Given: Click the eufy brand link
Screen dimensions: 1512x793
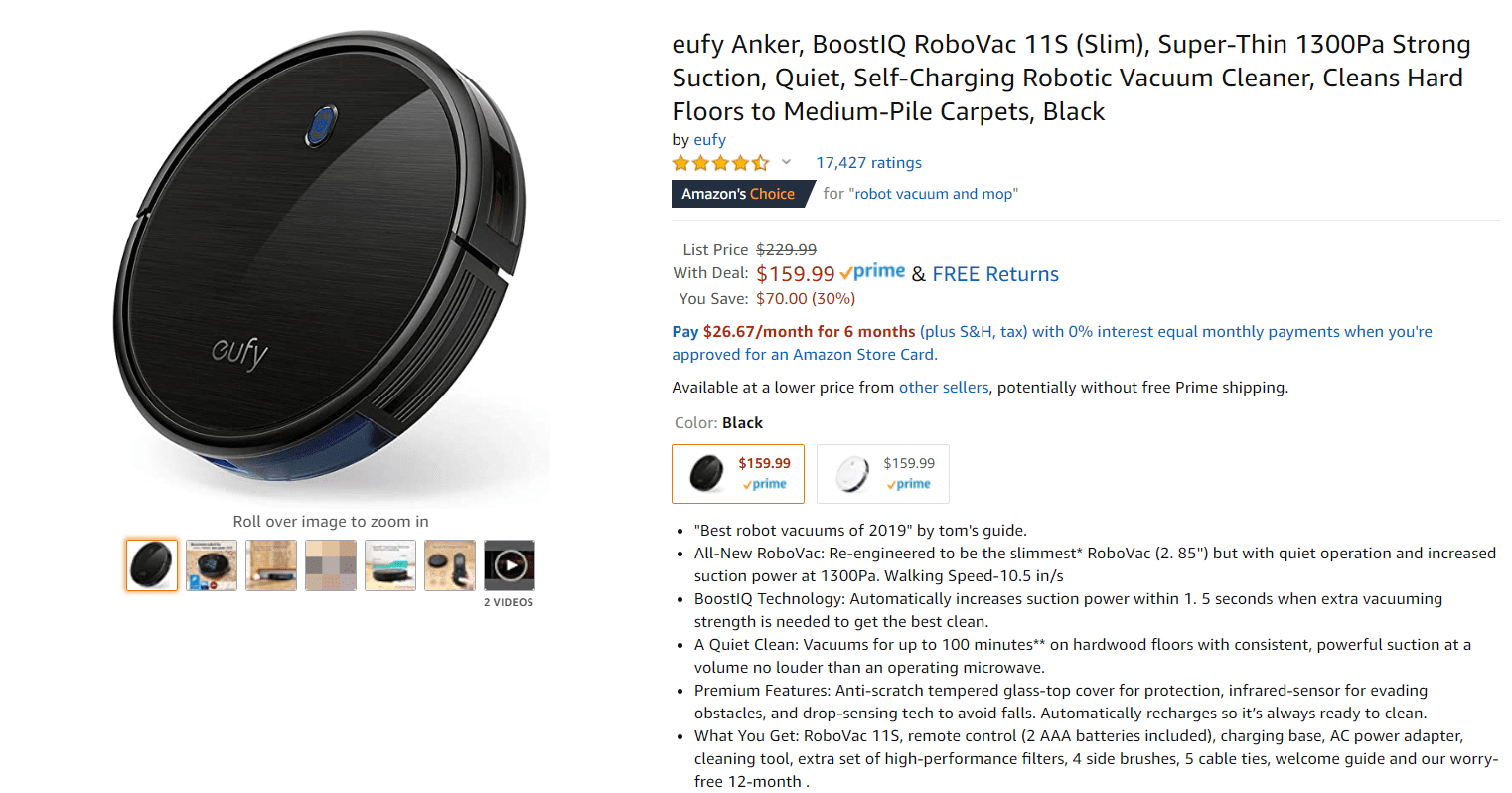Looking at the screenshot, I should coord(709,140).
